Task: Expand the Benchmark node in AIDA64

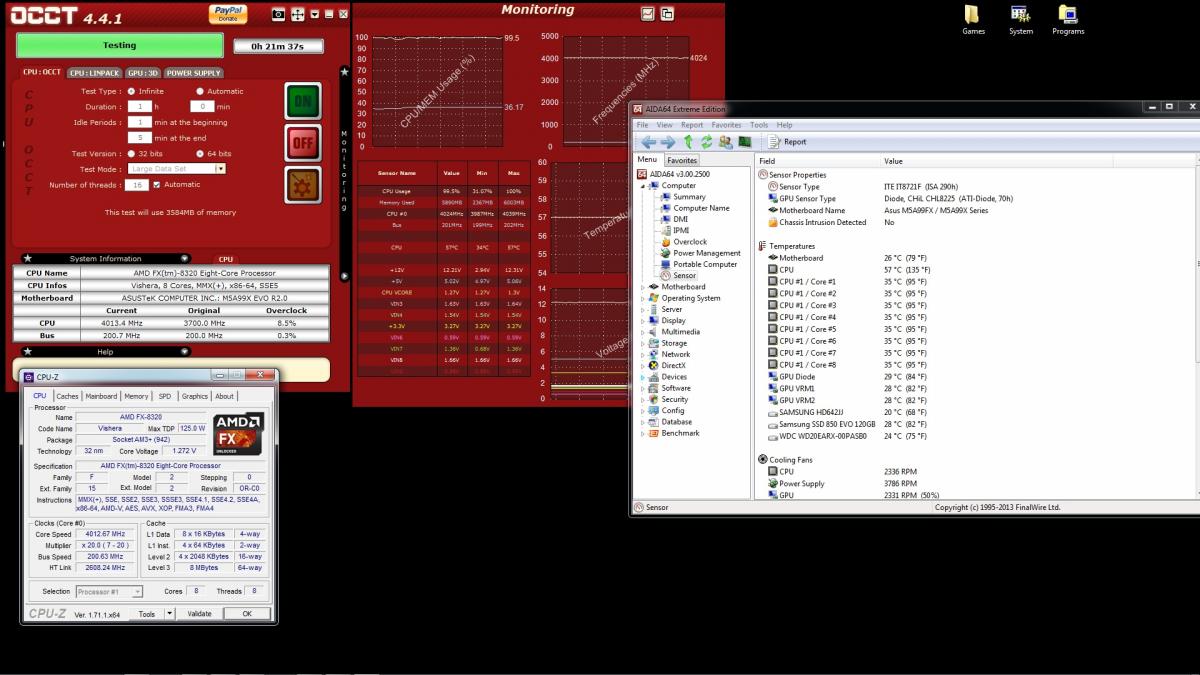Action: click(x=643, y=433)
